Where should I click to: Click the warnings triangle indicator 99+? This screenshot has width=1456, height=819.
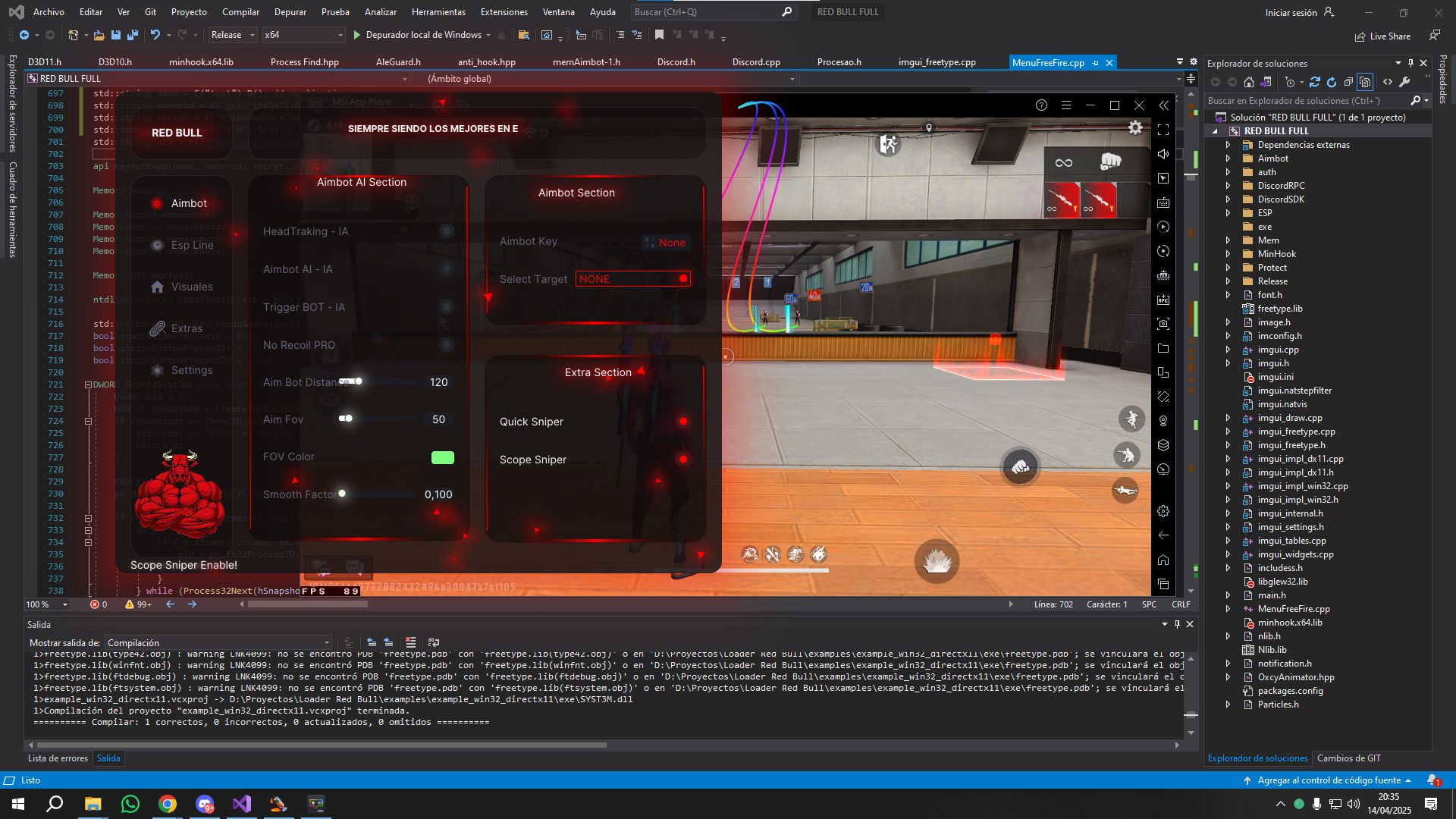[139, 604]
